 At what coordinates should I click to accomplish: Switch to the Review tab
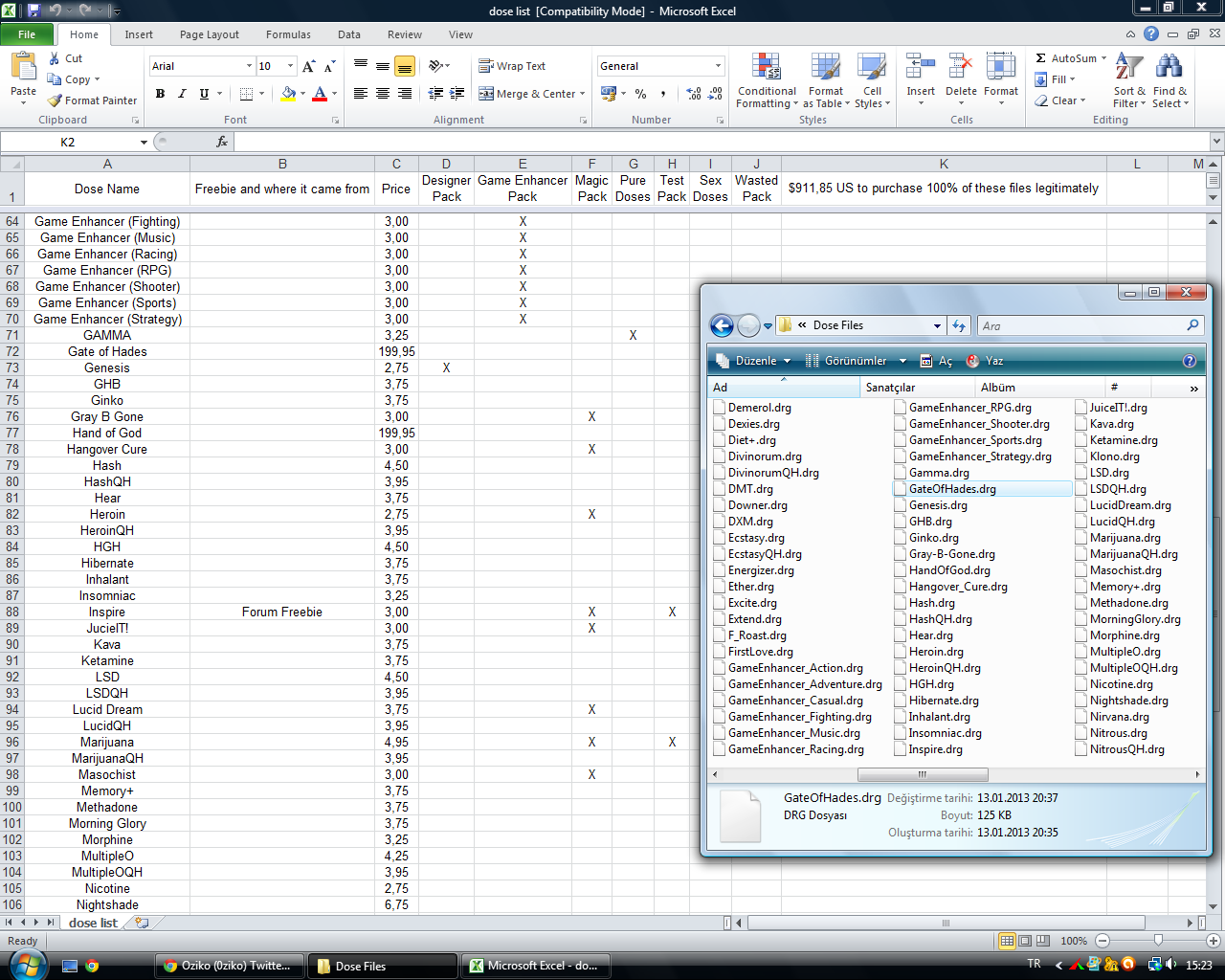click(405, 34)
